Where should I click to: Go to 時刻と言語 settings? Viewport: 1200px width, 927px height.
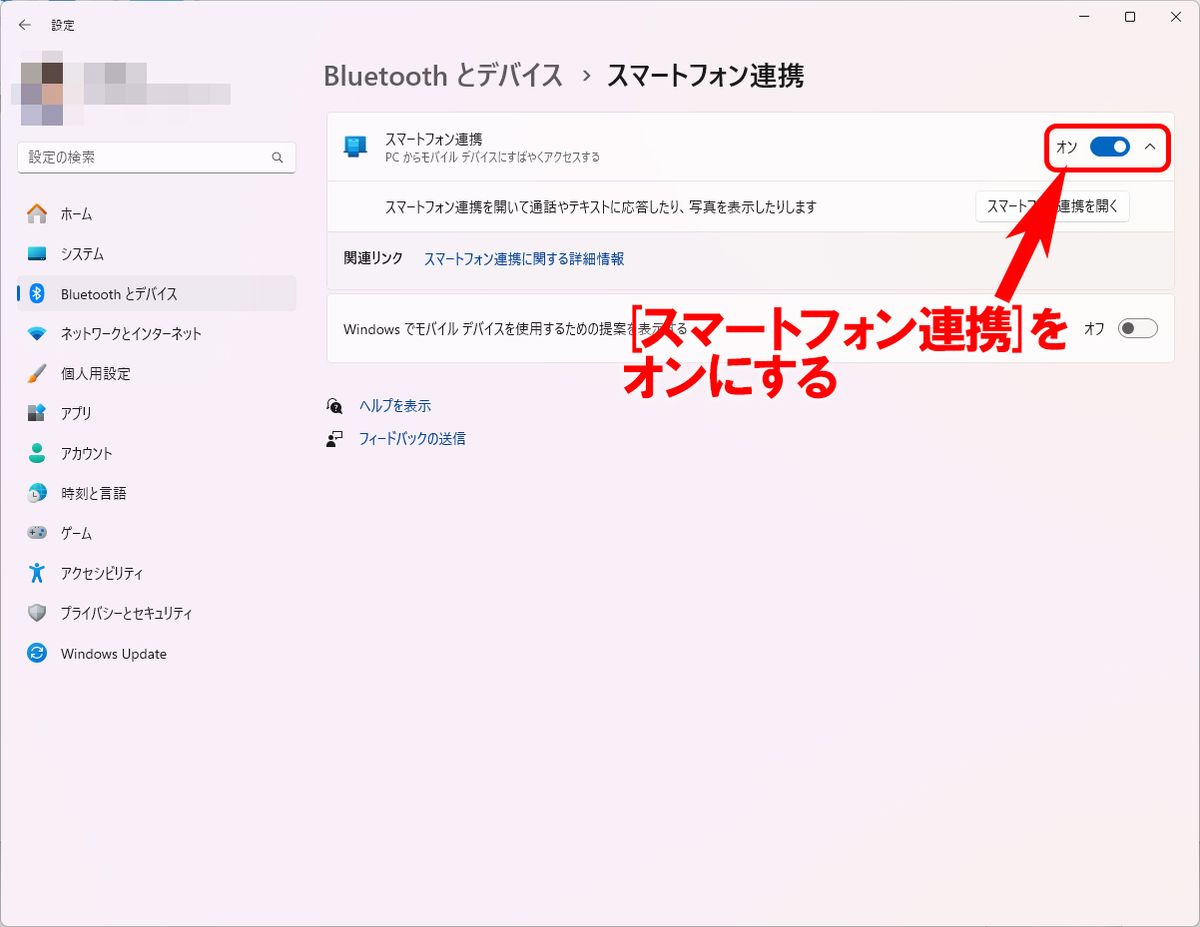coord(157,493)
